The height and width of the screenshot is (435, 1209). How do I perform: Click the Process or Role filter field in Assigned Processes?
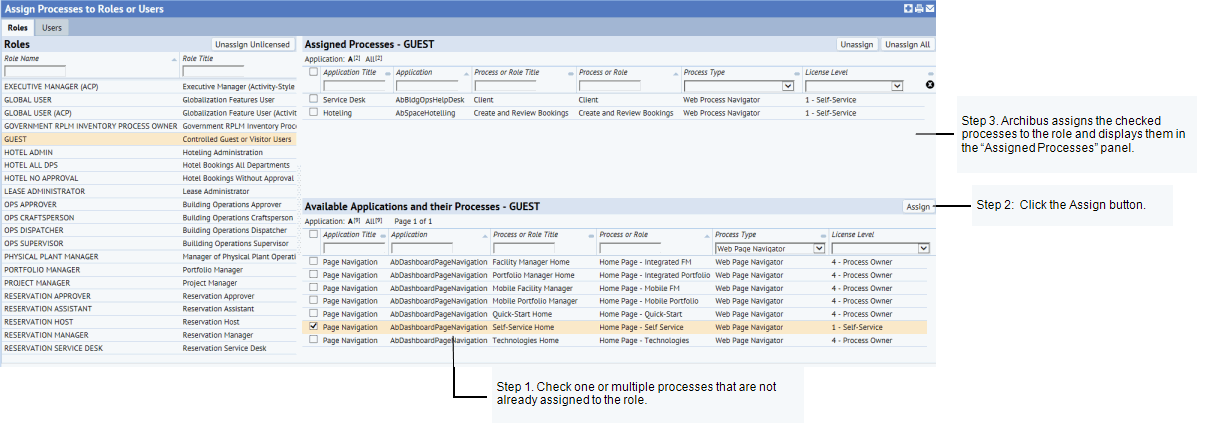coord(610,86)
